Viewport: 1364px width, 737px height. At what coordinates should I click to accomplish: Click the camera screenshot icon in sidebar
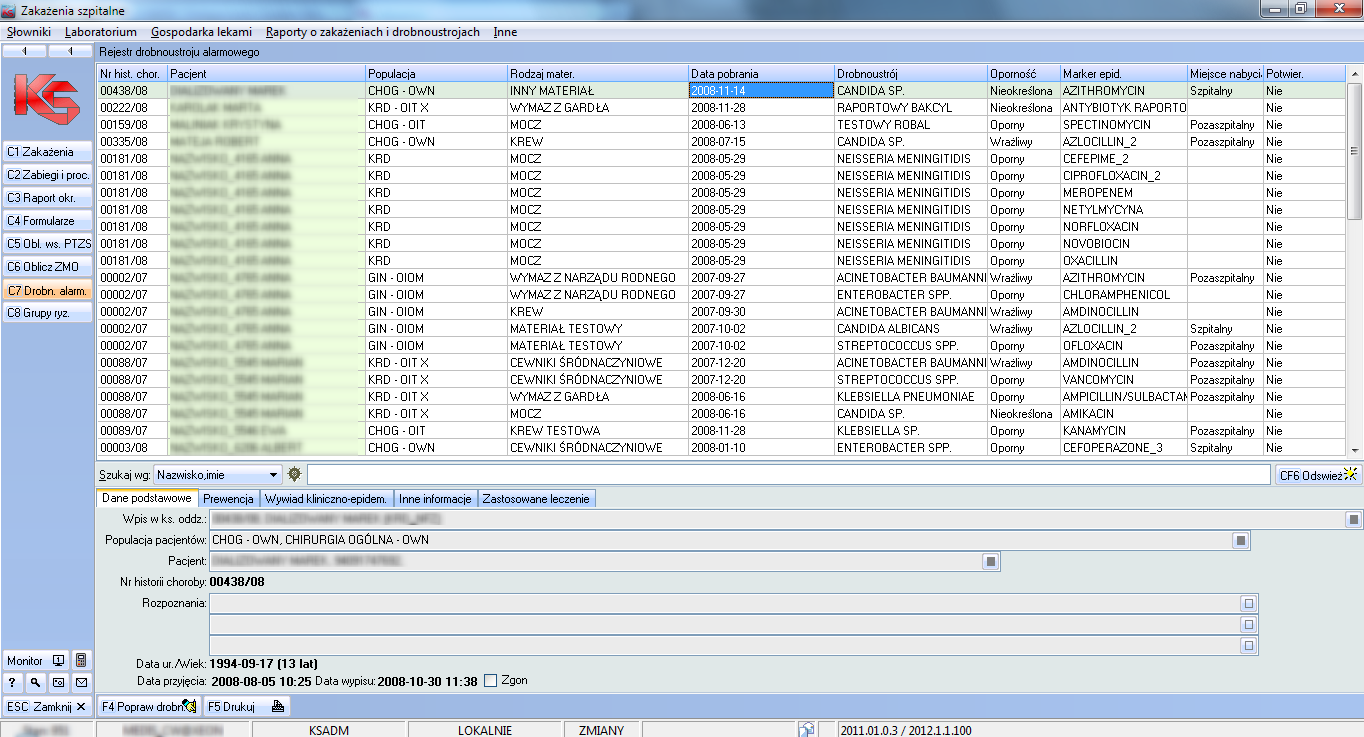pos(58,683)
